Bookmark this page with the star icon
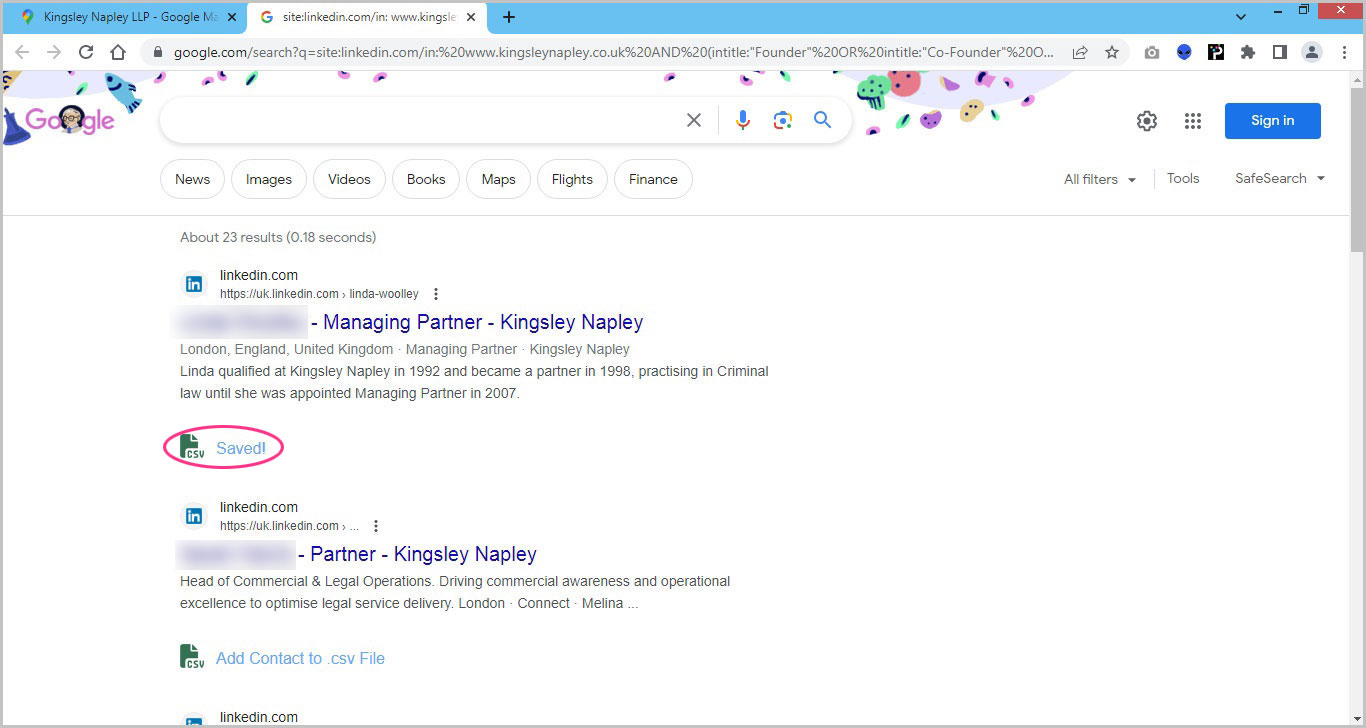This screenshot has height=728, width=1366. click(1112, 52)
